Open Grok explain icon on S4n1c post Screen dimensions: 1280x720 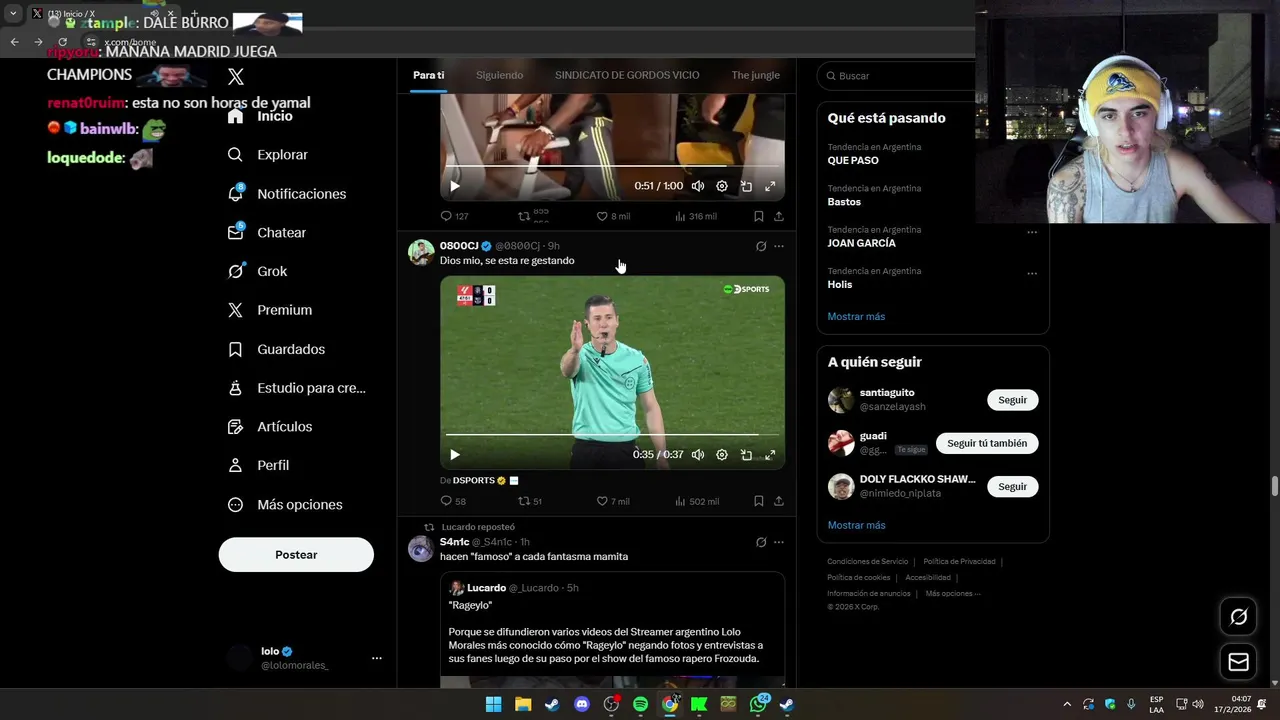point(761,542)
